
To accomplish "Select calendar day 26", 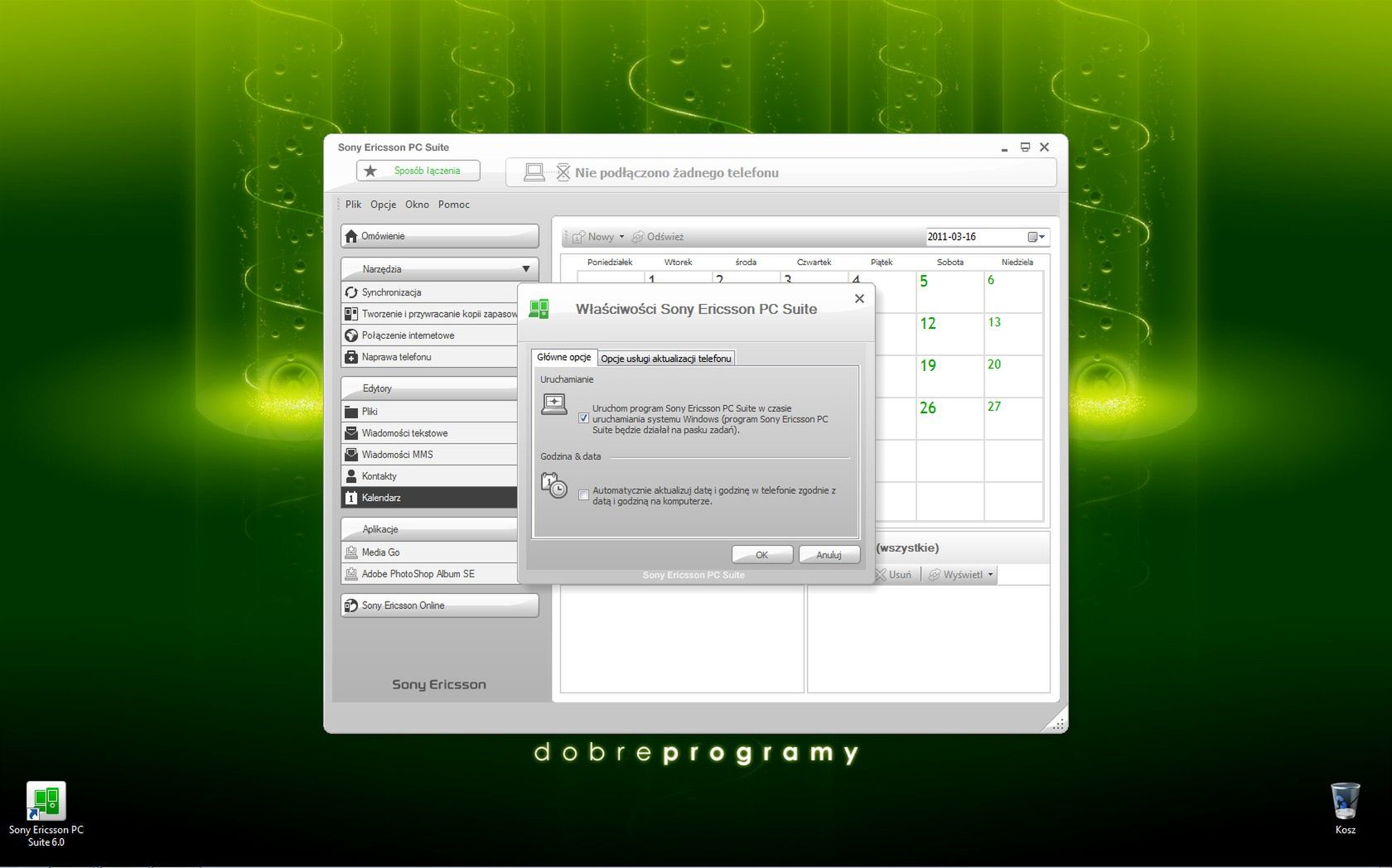I will point(950,418).
